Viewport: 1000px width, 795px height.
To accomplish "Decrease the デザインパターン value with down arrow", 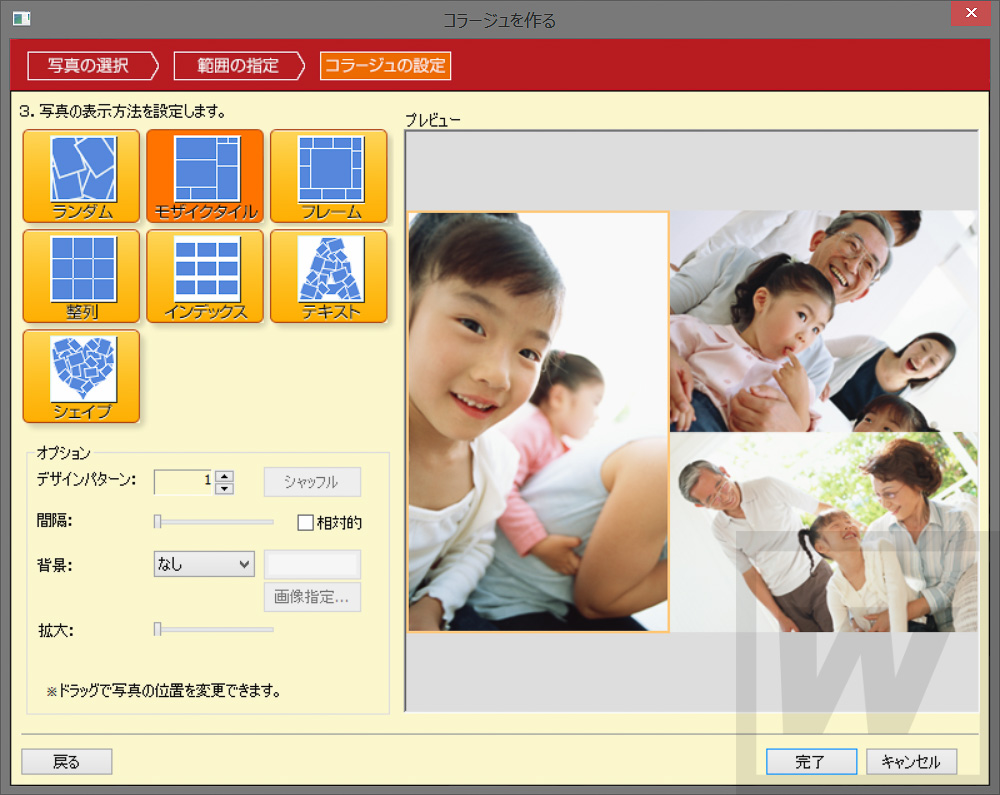I will coord(224,488).
